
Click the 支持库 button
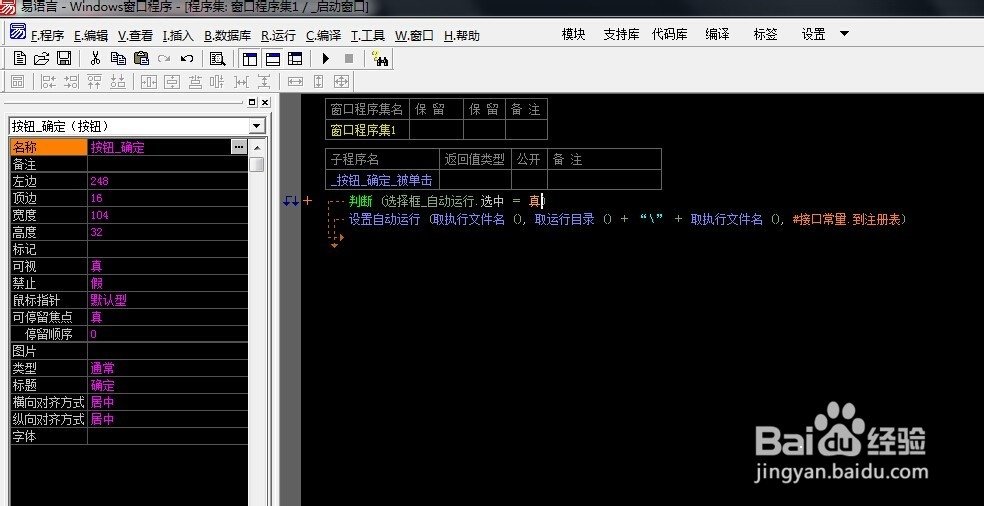(x=621, y=35)
